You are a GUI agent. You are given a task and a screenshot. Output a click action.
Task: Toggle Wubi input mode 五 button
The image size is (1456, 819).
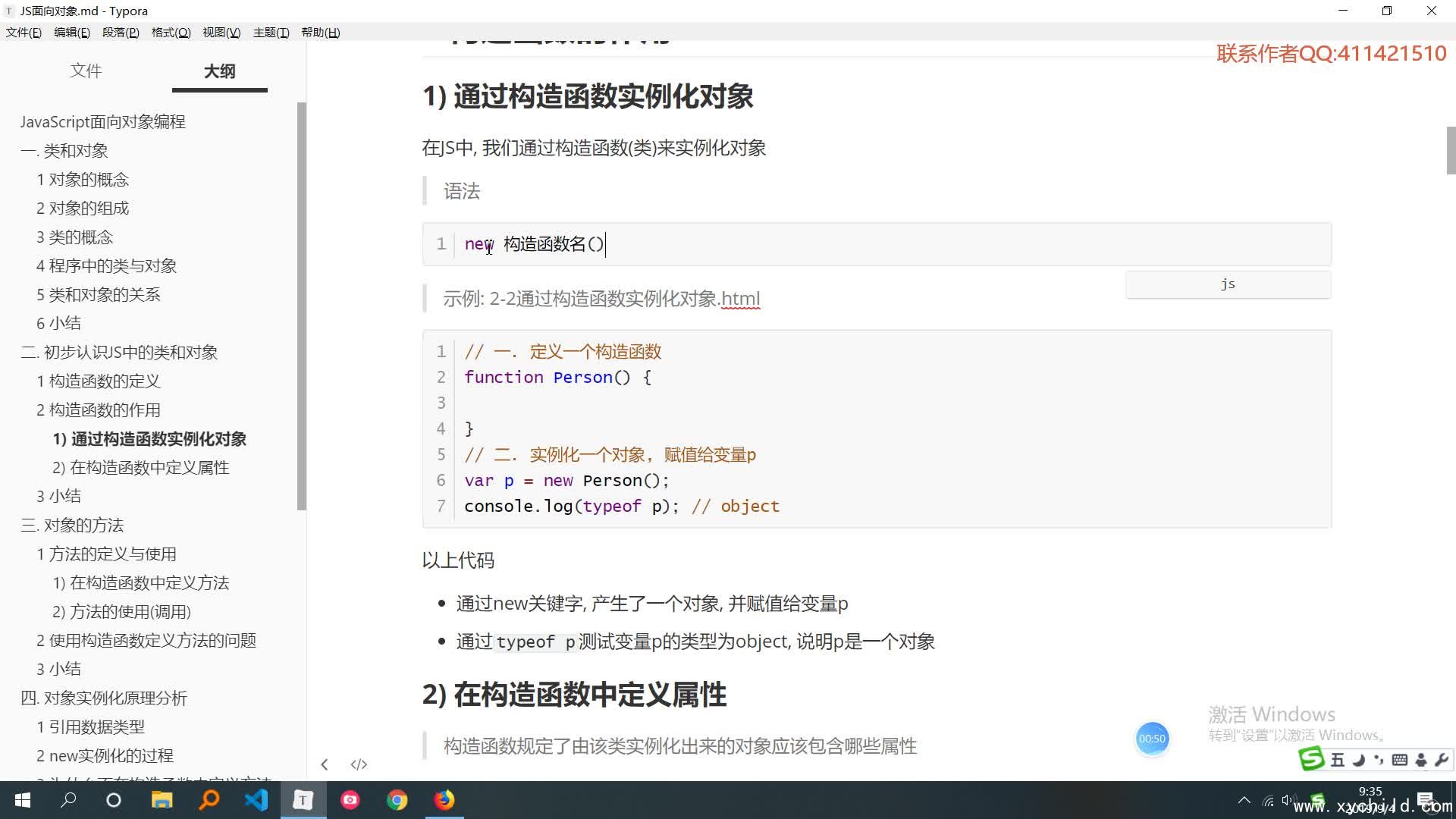click(1338, 760)
